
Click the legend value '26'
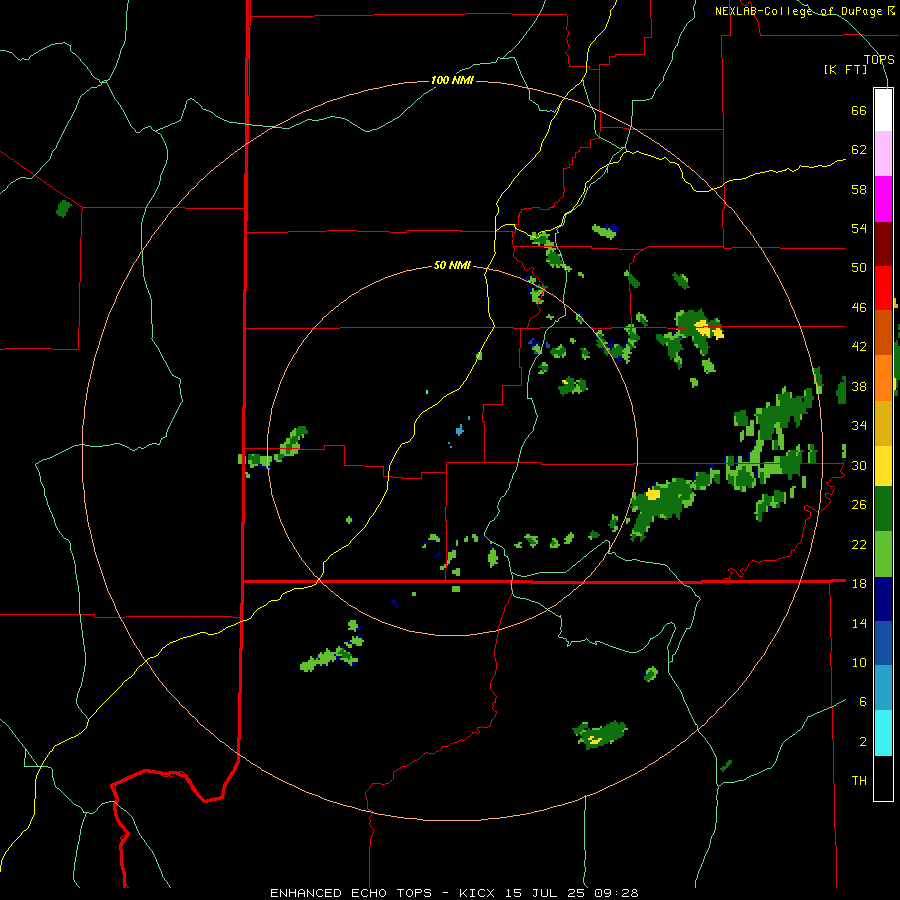(859, 505)
